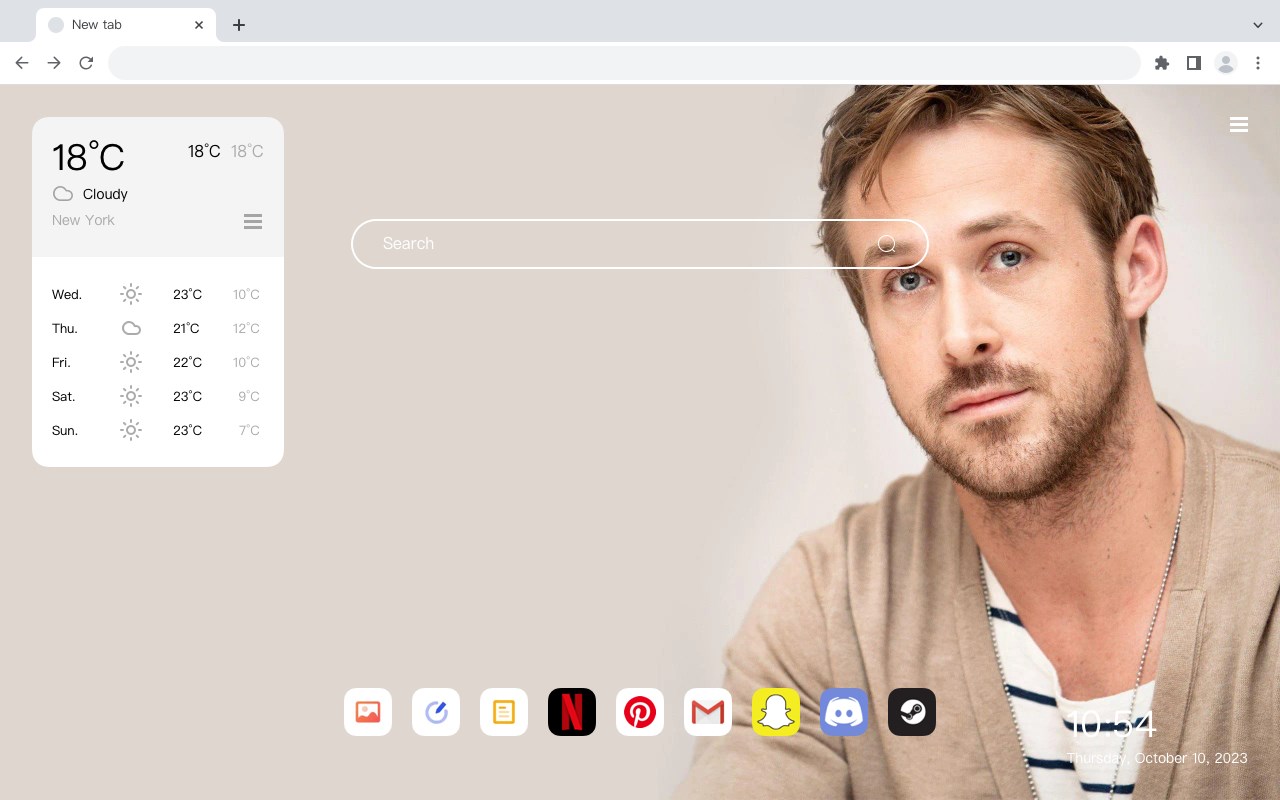Click the New York location label
1280x800 pixels.
coord(83,220)
